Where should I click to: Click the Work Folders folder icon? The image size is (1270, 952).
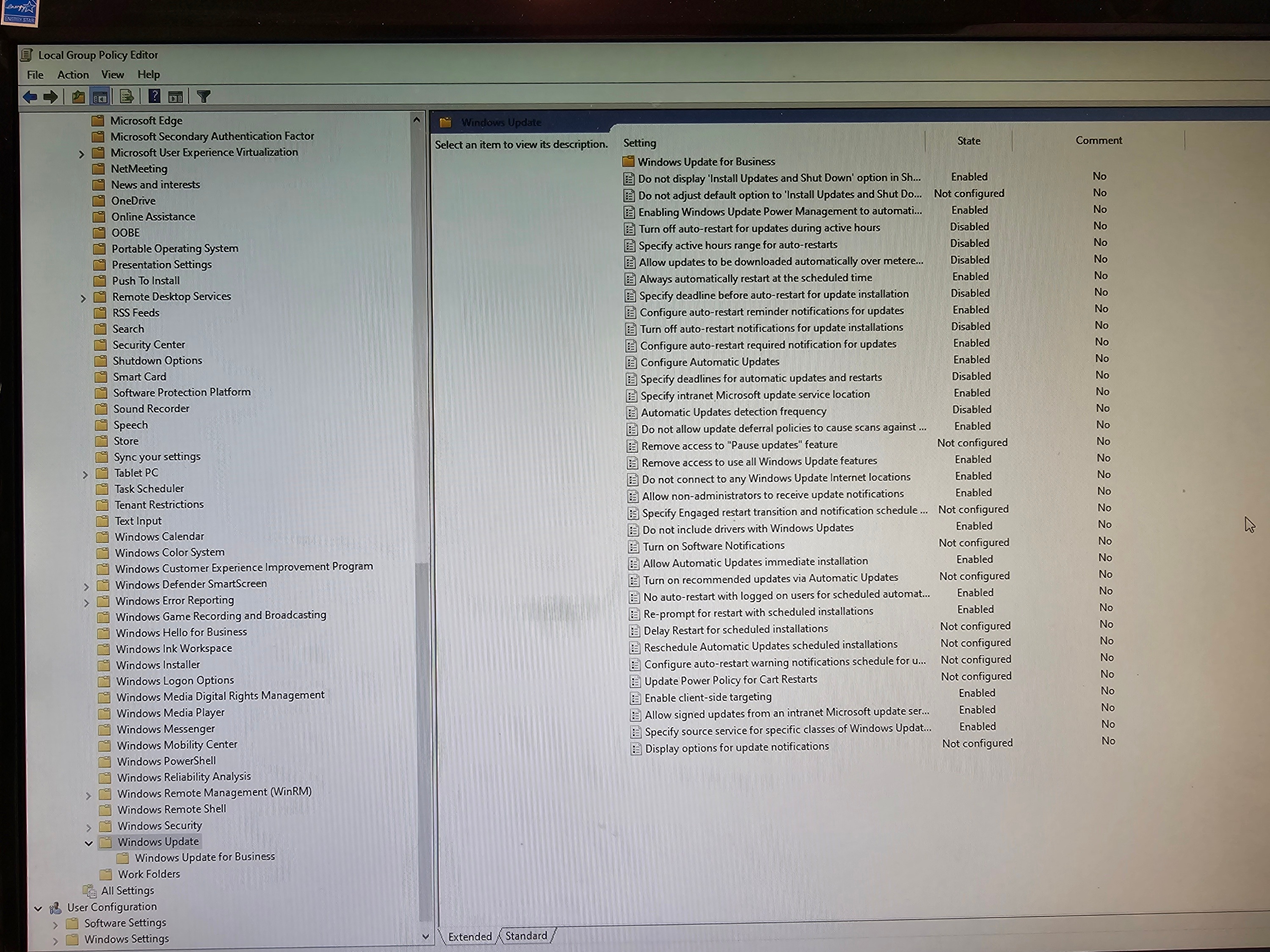(106, 874)
